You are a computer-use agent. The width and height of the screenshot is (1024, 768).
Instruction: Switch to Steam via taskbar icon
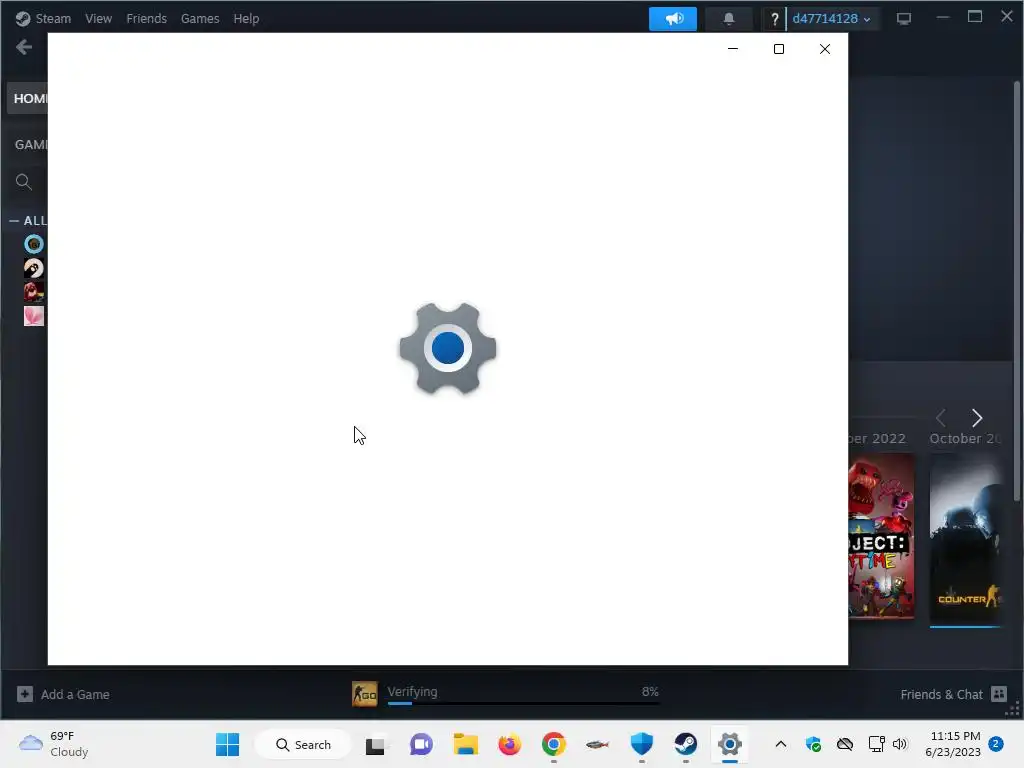[686, 744]
